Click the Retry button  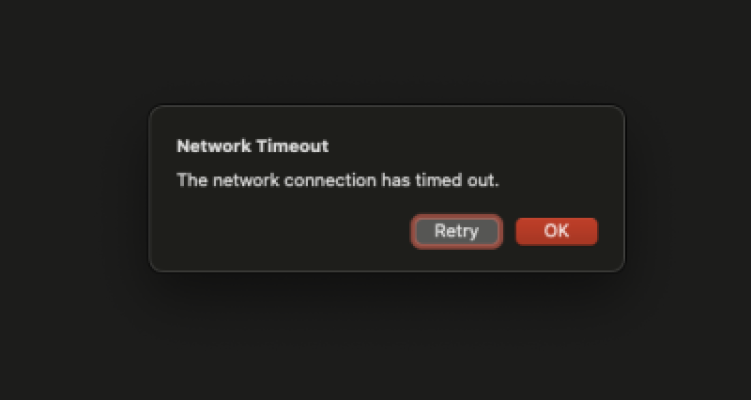456,231
